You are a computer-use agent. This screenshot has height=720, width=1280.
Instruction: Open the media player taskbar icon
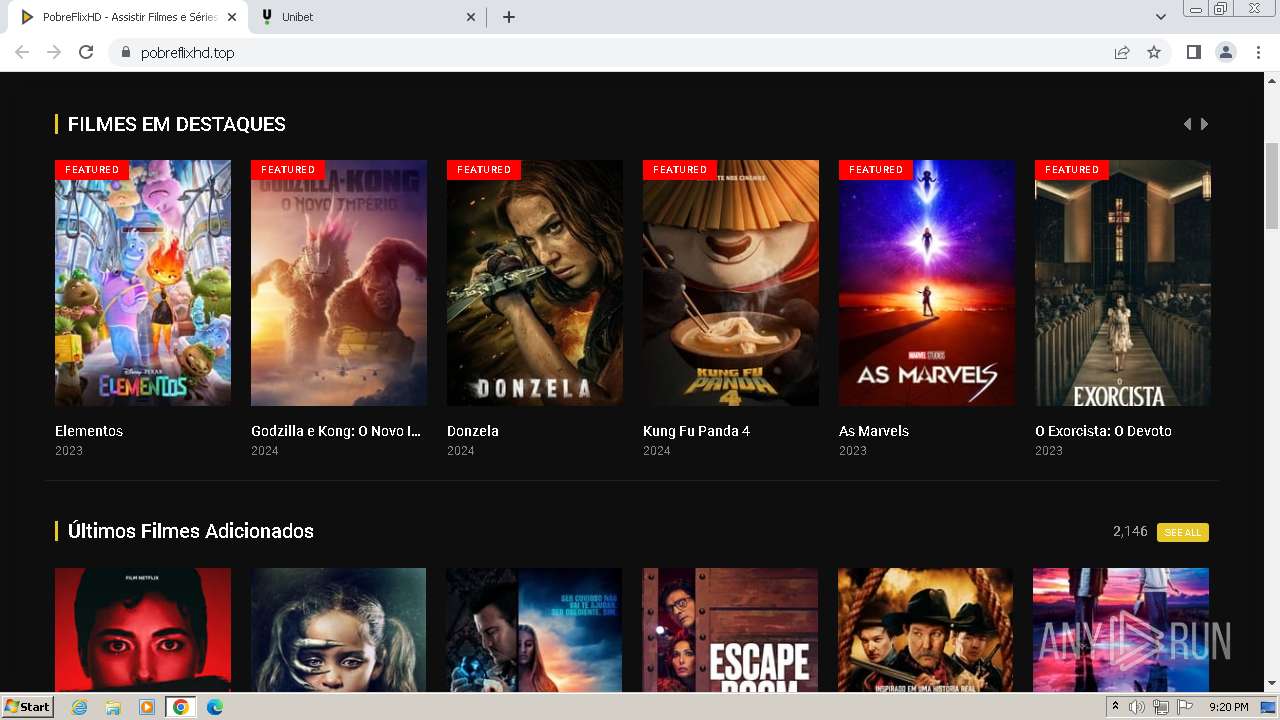(x=147, y=707)
